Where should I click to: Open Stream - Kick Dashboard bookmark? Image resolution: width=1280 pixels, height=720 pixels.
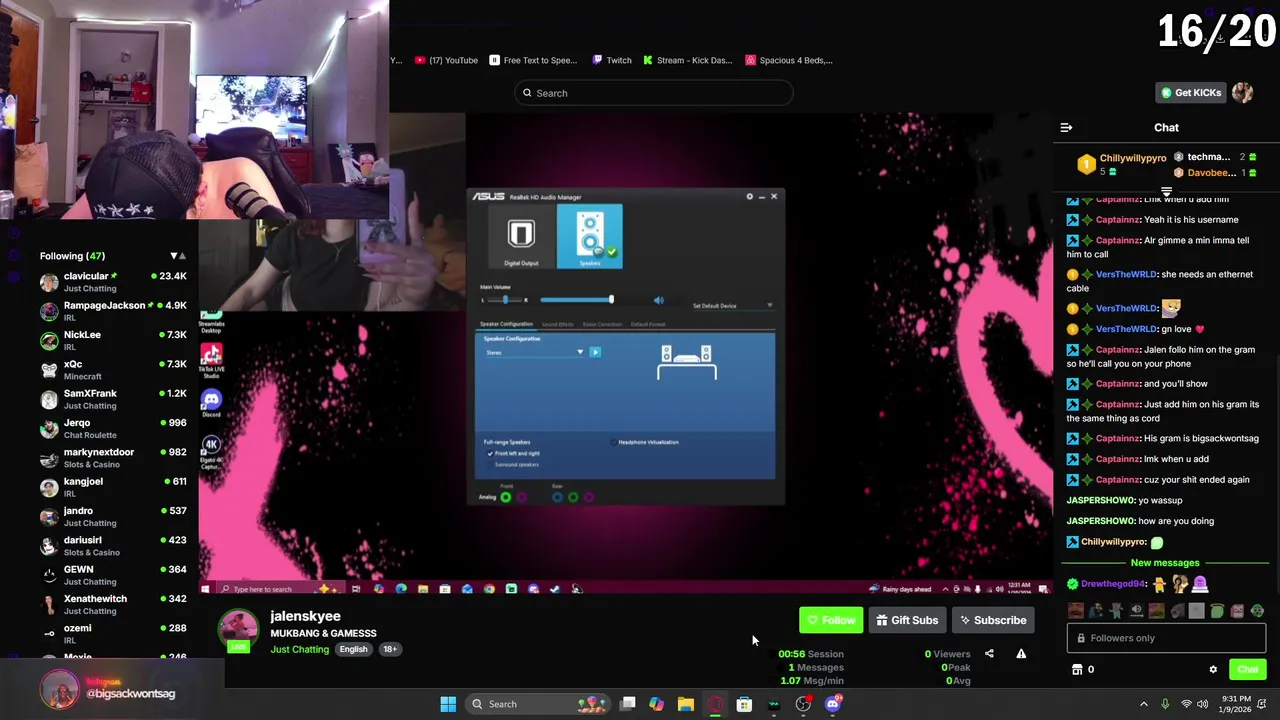(687, 60)
